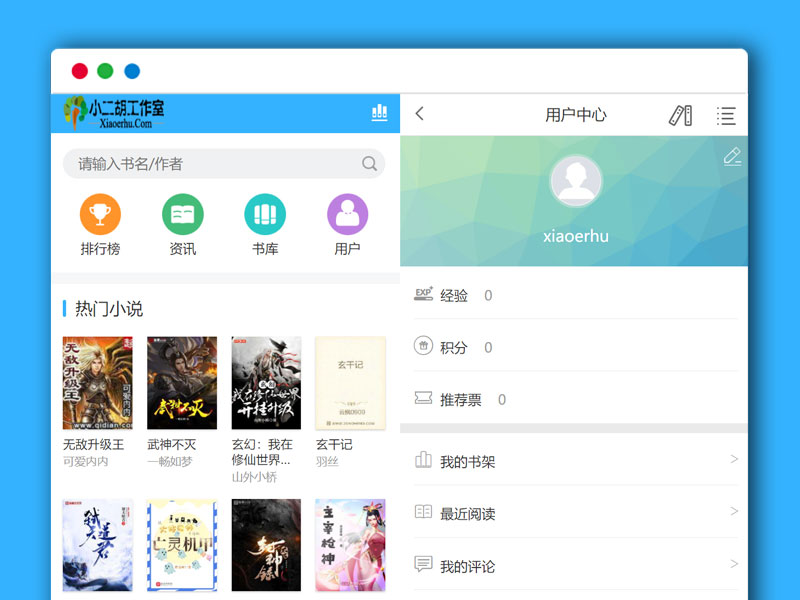This screenshot has height=600, width=800.
Task: Click the list icon at top right
Action: 726,114
